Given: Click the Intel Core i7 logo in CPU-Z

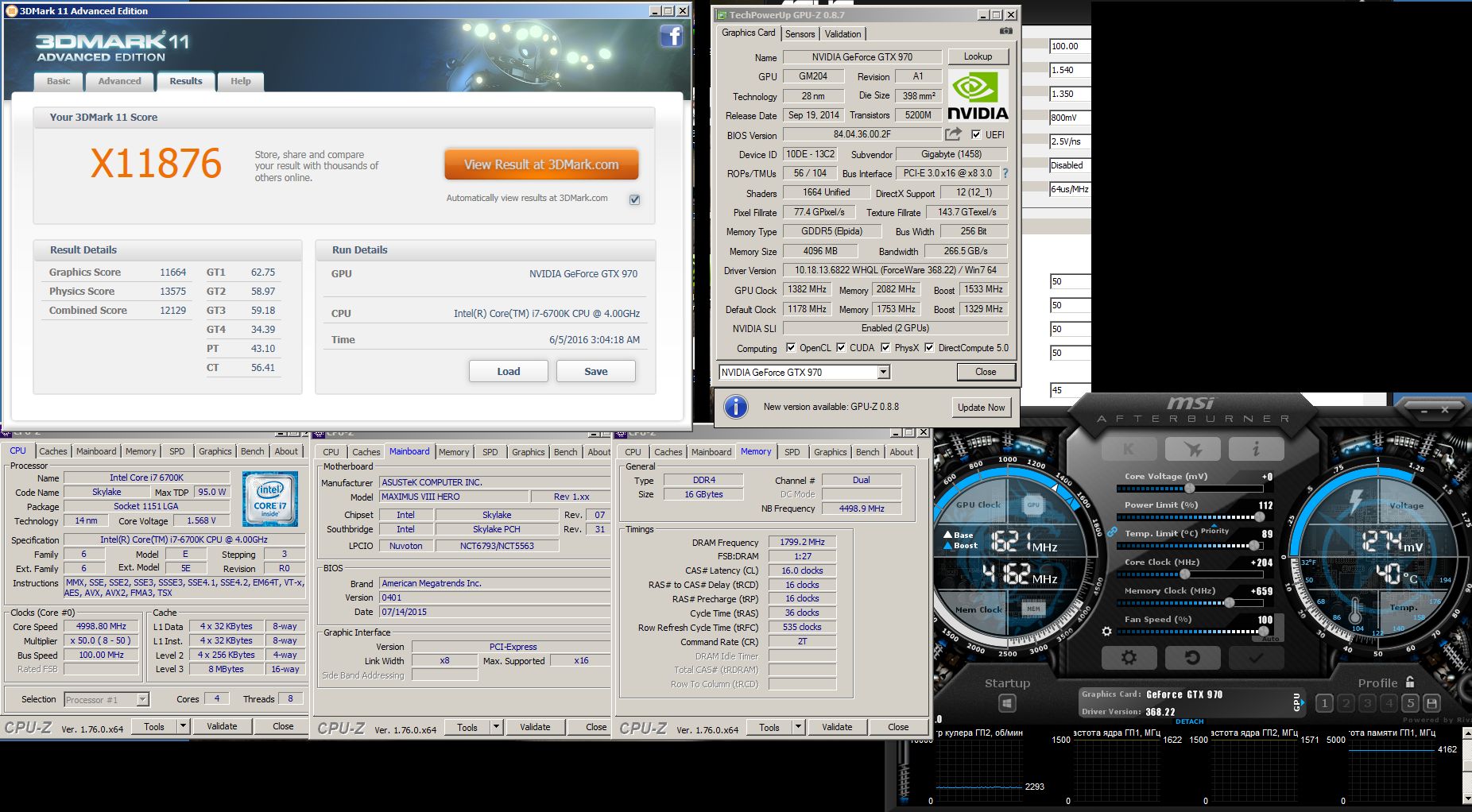Looking at the screenshot, I should 270,499.
